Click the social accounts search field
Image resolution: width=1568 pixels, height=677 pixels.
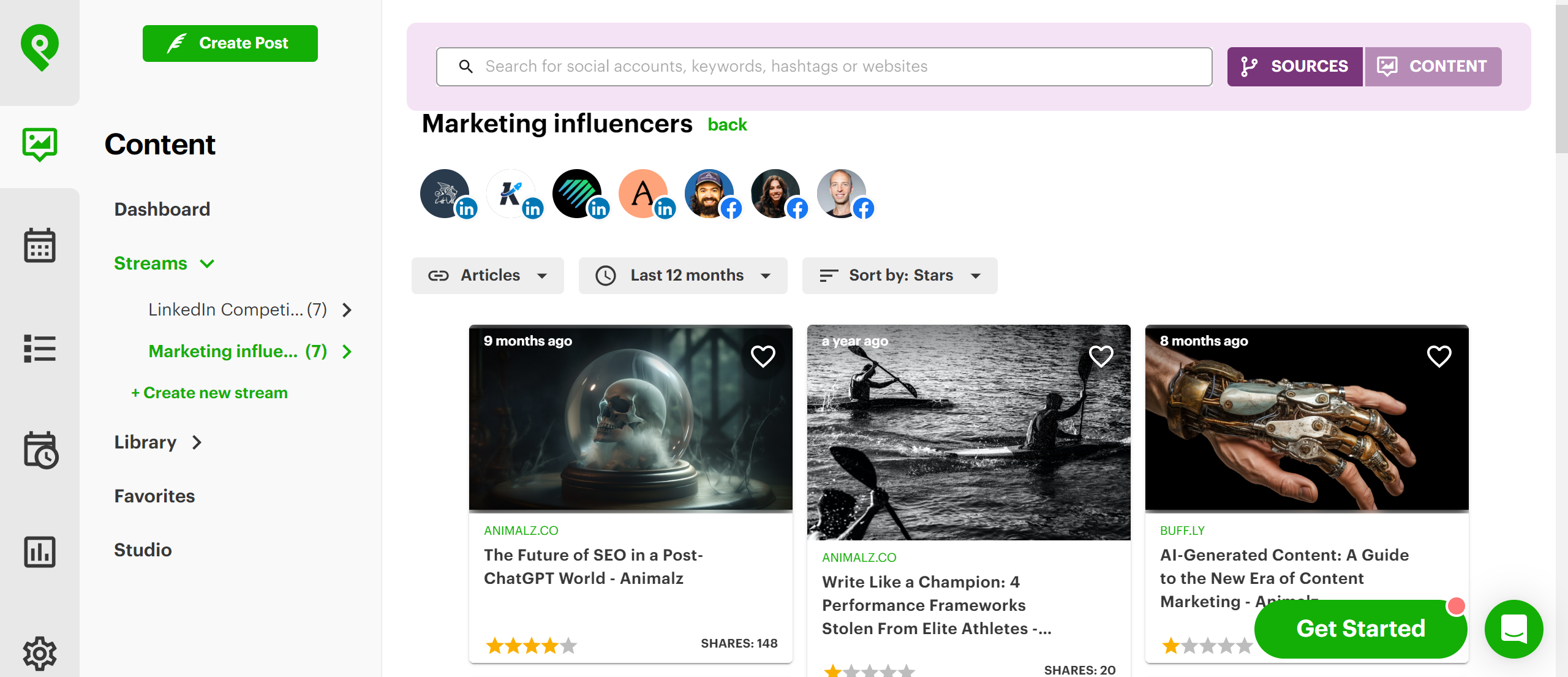tap(823, 66)
